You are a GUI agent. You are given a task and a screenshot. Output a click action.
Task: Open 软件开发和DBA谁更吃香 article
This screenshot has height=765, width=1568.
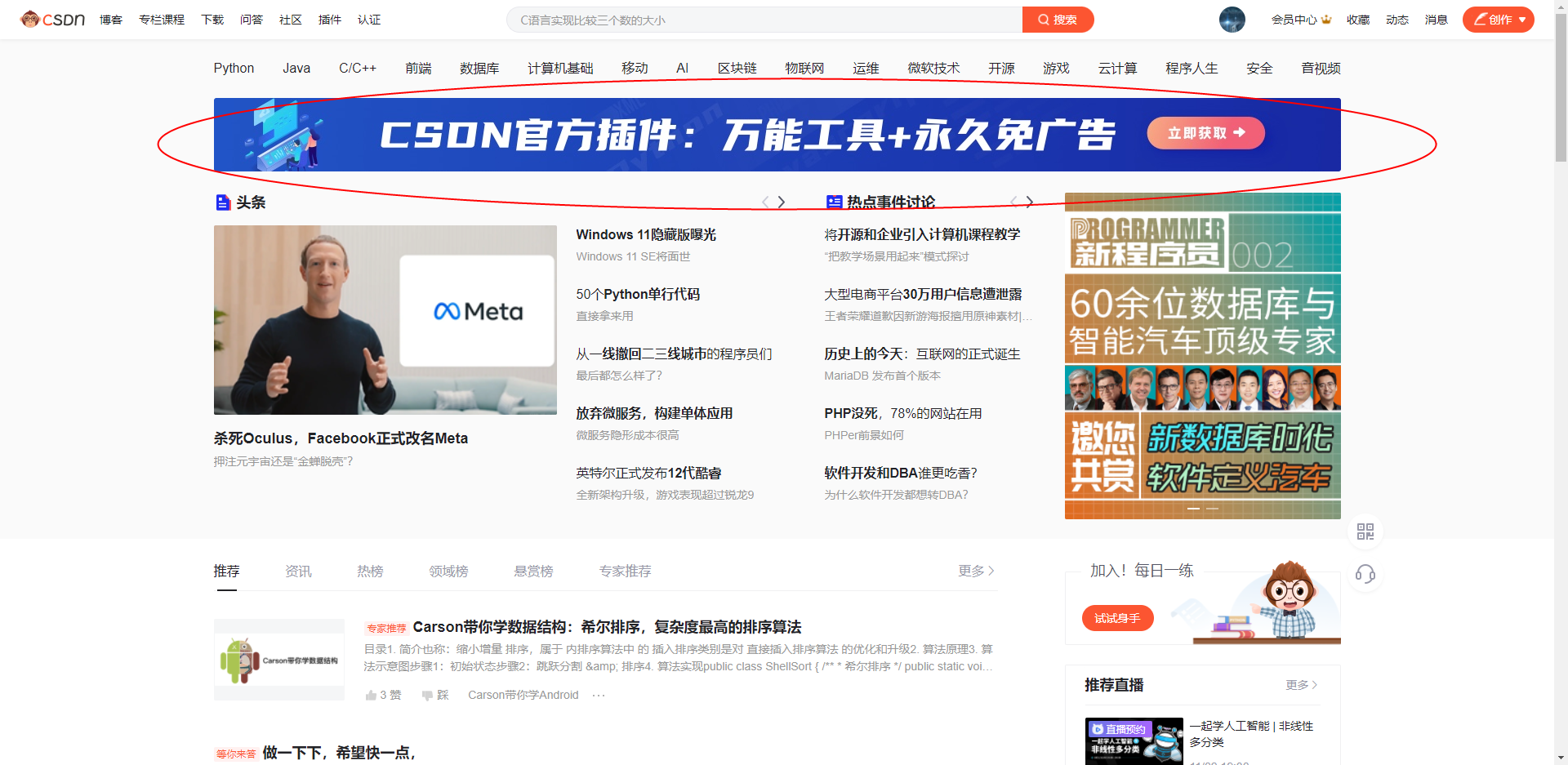click(901, 474)
